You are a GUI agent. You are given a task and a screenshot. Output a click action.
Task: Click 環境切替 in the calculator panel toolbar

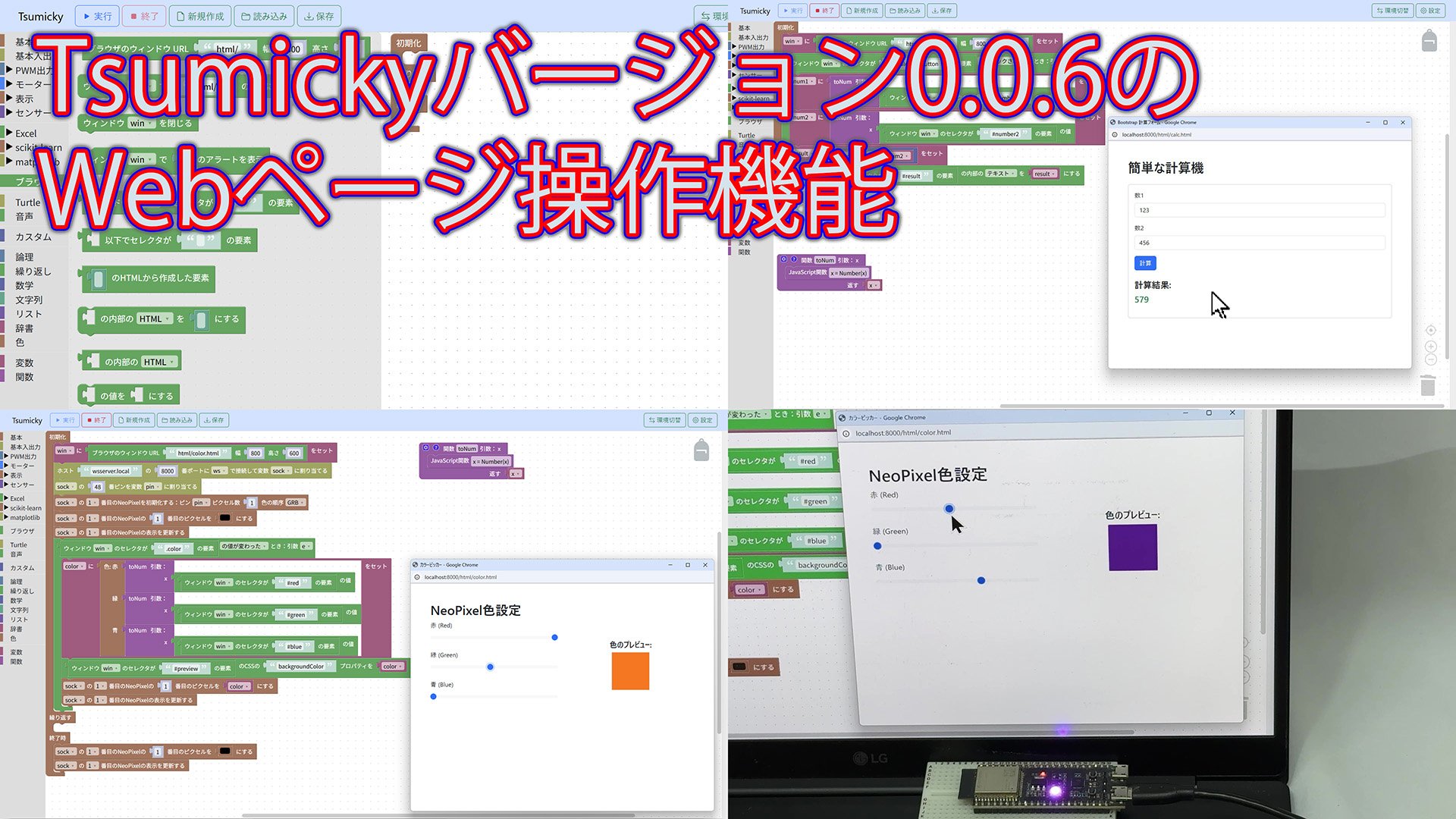coord(1392,11)
